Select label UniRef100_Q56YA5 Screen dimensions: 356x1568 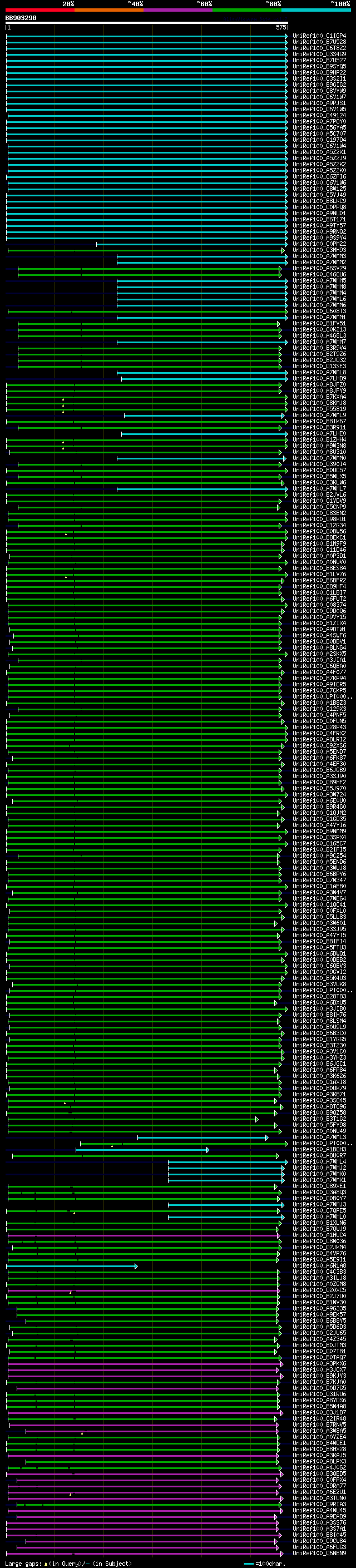319,128
